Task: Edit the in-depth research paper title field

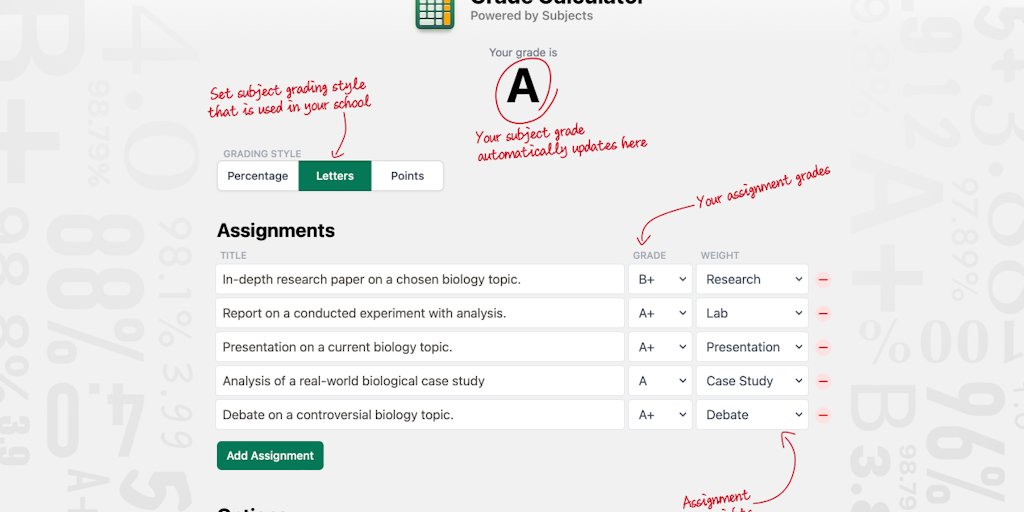Action: (420, 280)
